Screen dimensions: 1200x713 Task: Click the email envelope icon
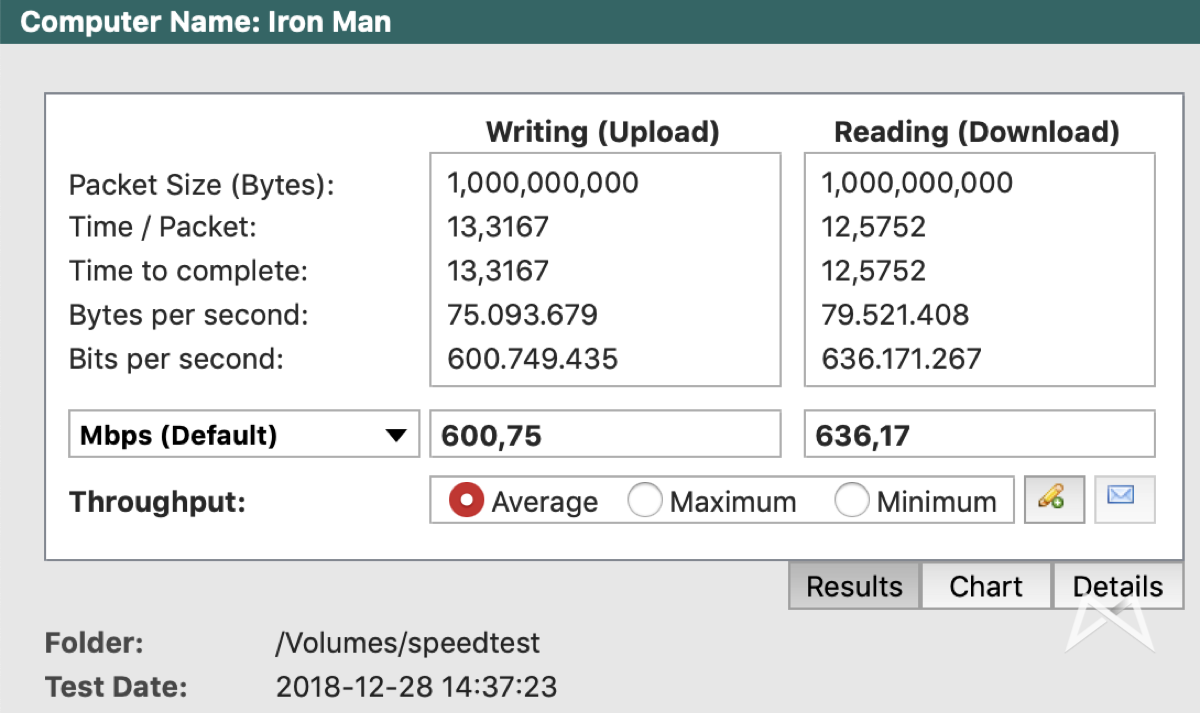(x=1124, y=498)
